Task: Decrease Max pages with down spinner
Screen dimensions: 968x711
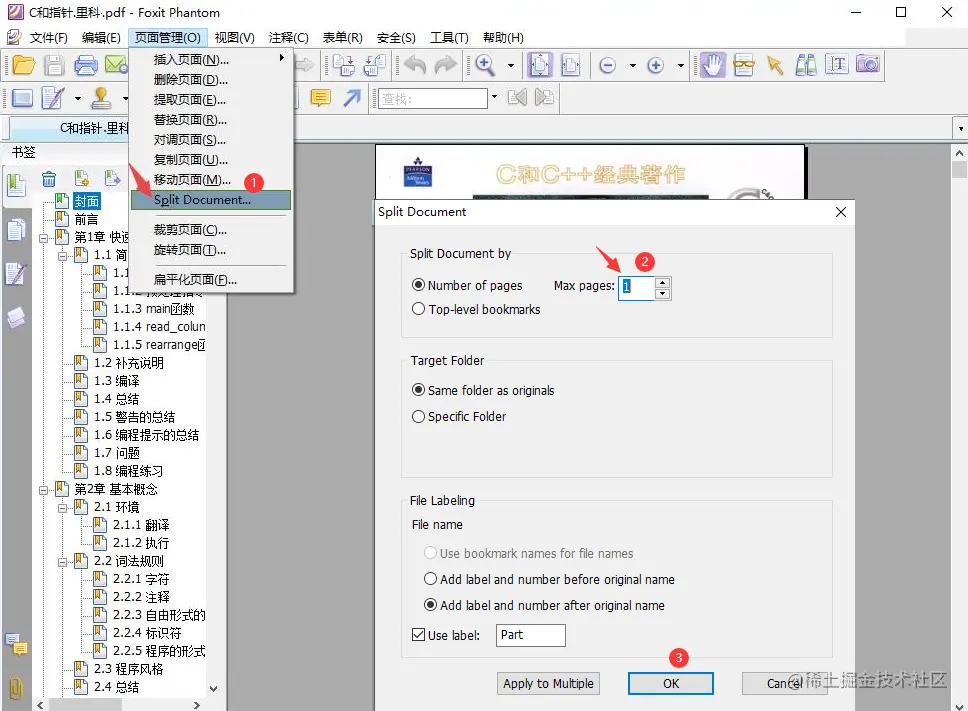Action: pos(662,294)
